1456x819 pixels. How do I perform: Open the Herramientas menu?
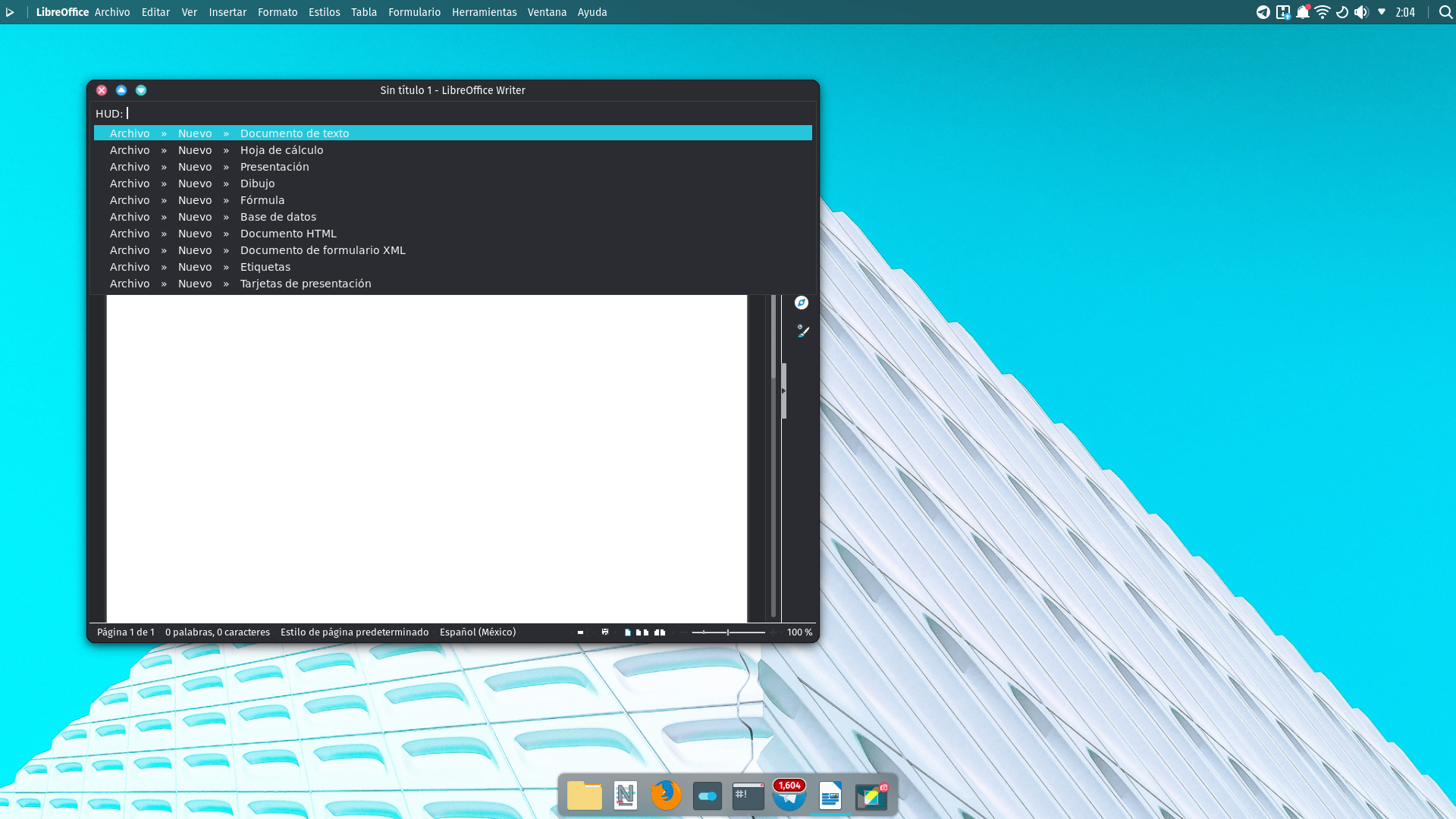tap(485, 12)
